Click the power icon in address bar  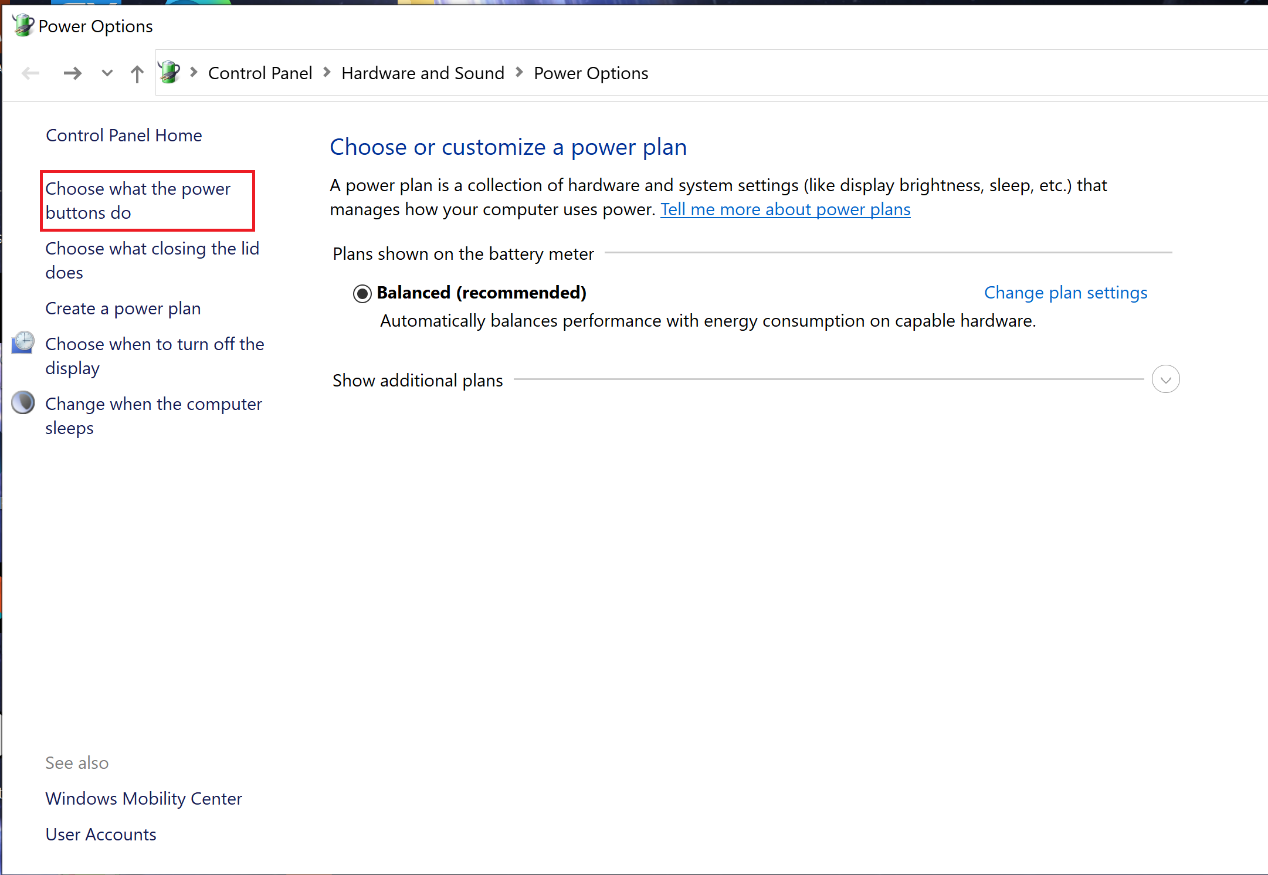pos(170,72)
